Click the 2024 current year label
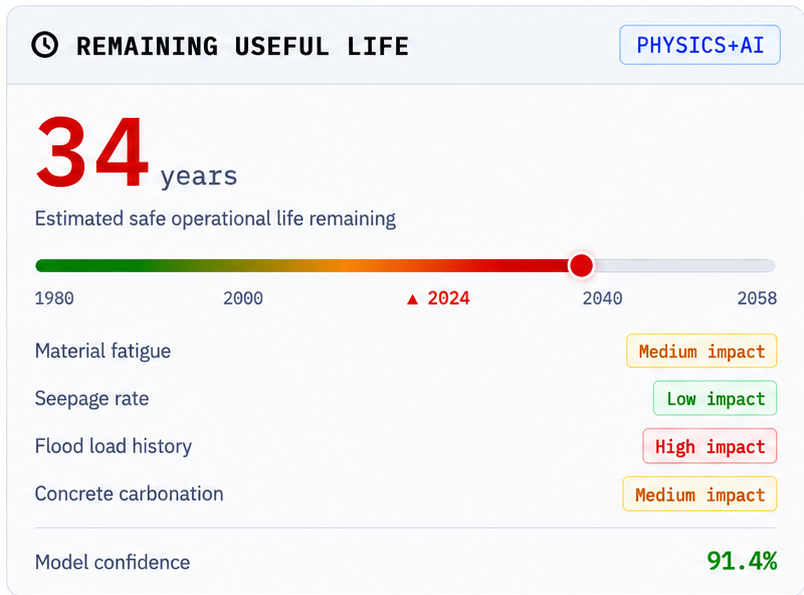The height and width of the screenshot is (595, 804). tap(449, 299)
